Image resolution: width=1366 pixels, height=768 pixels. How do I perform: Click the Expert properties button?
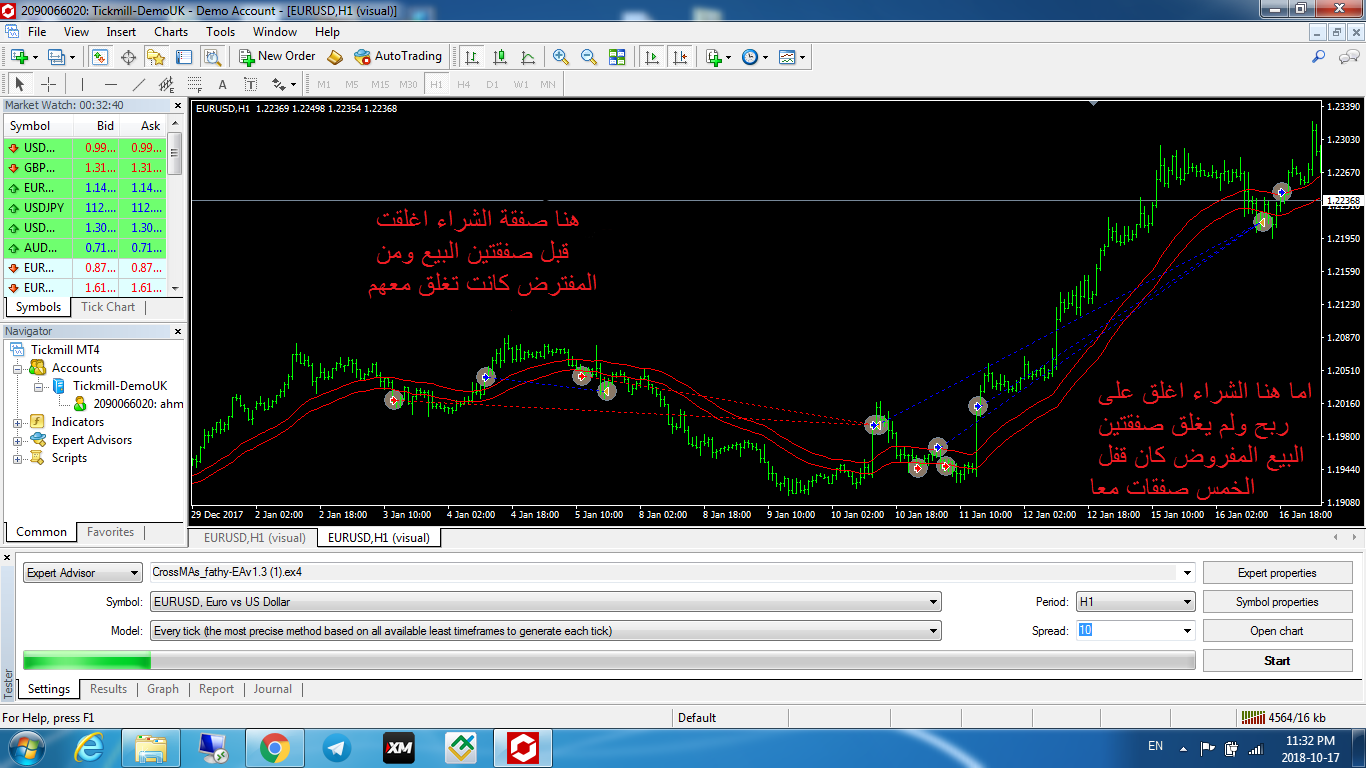click(x=1276, y=573)
